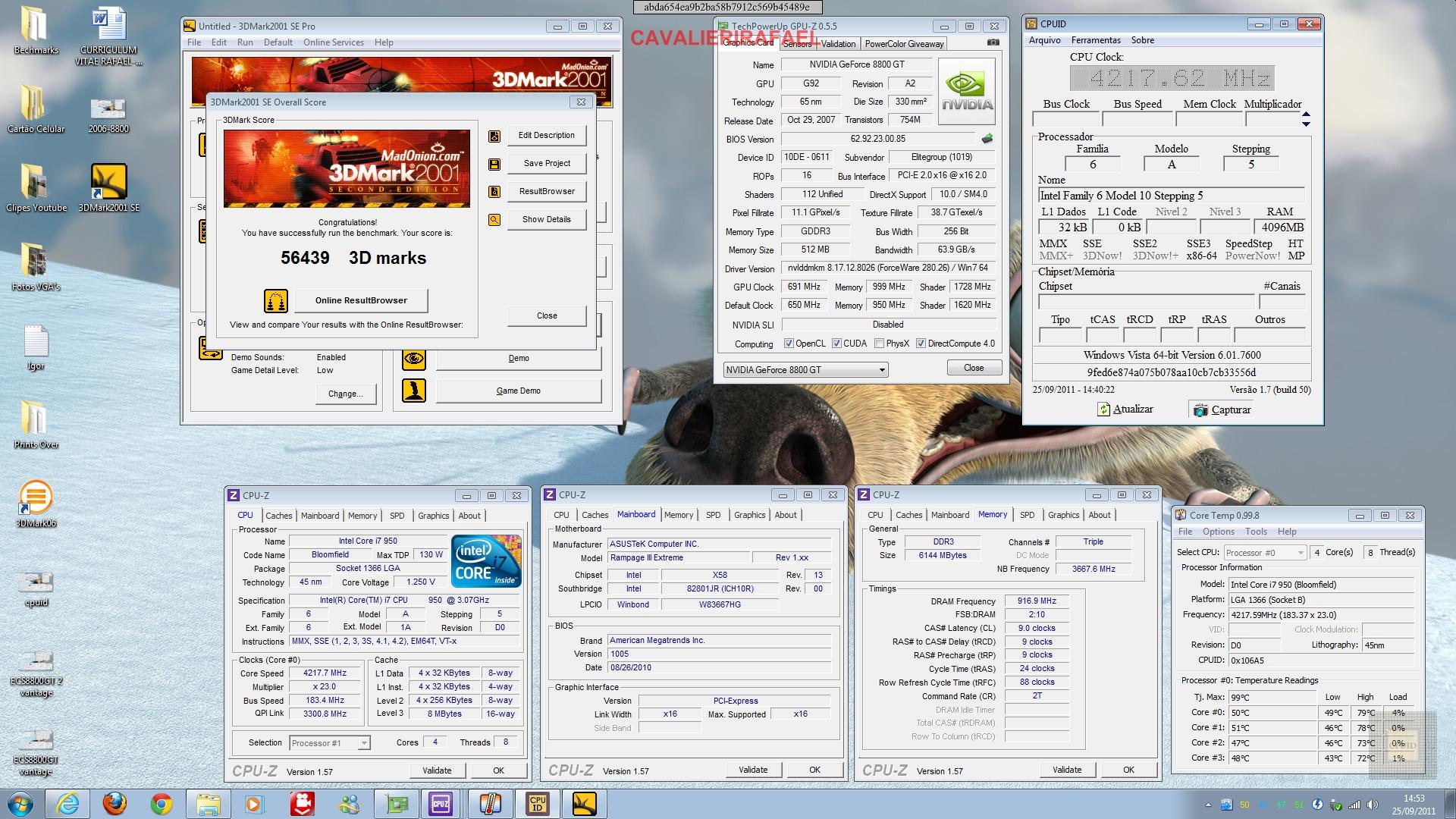Open the CPUID taskbar icon
The image size is (1456, 819).
pyautogui.click(x=538, y=803)
